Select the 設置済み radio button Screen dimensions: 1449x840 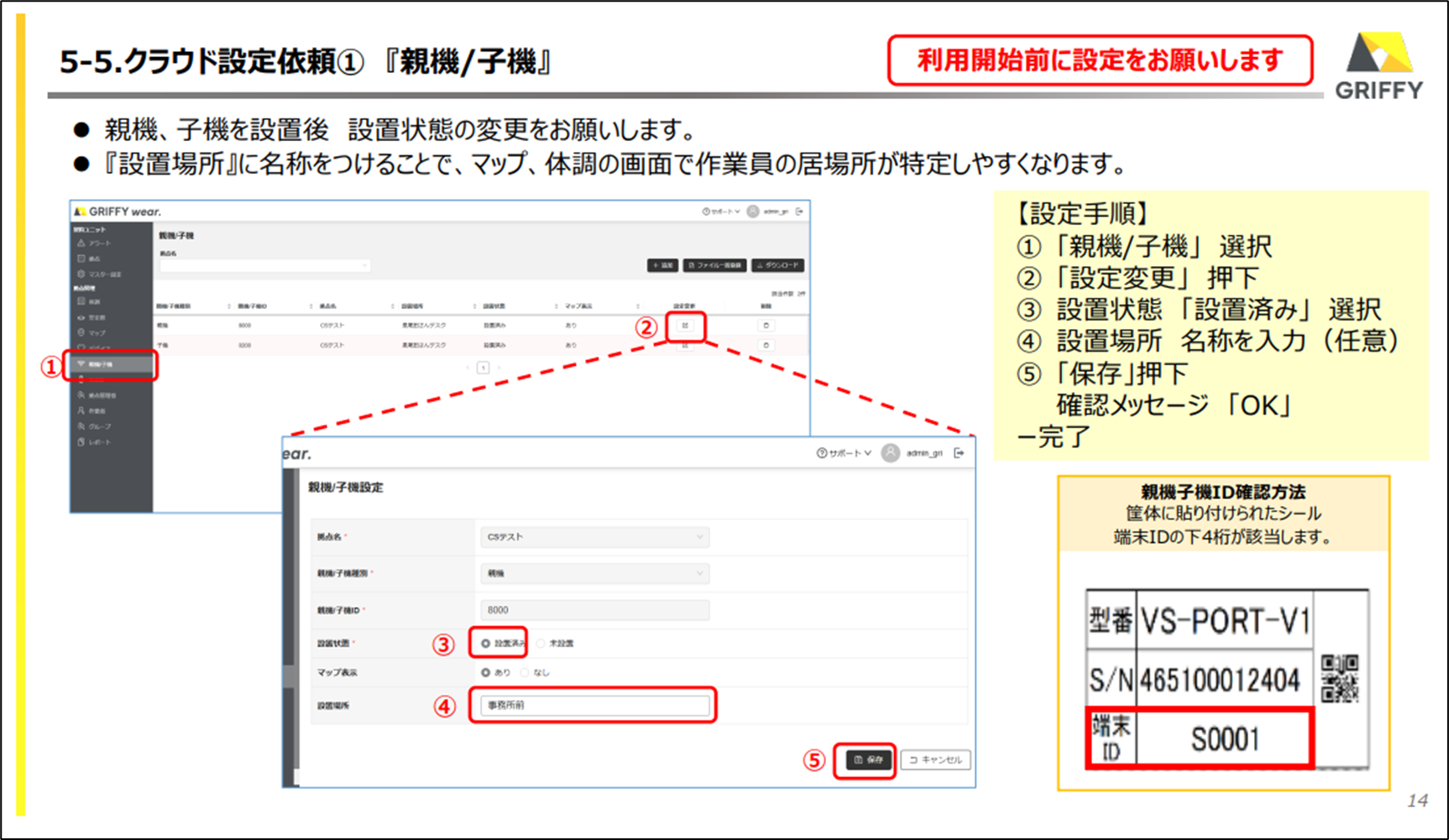point(486,644)
